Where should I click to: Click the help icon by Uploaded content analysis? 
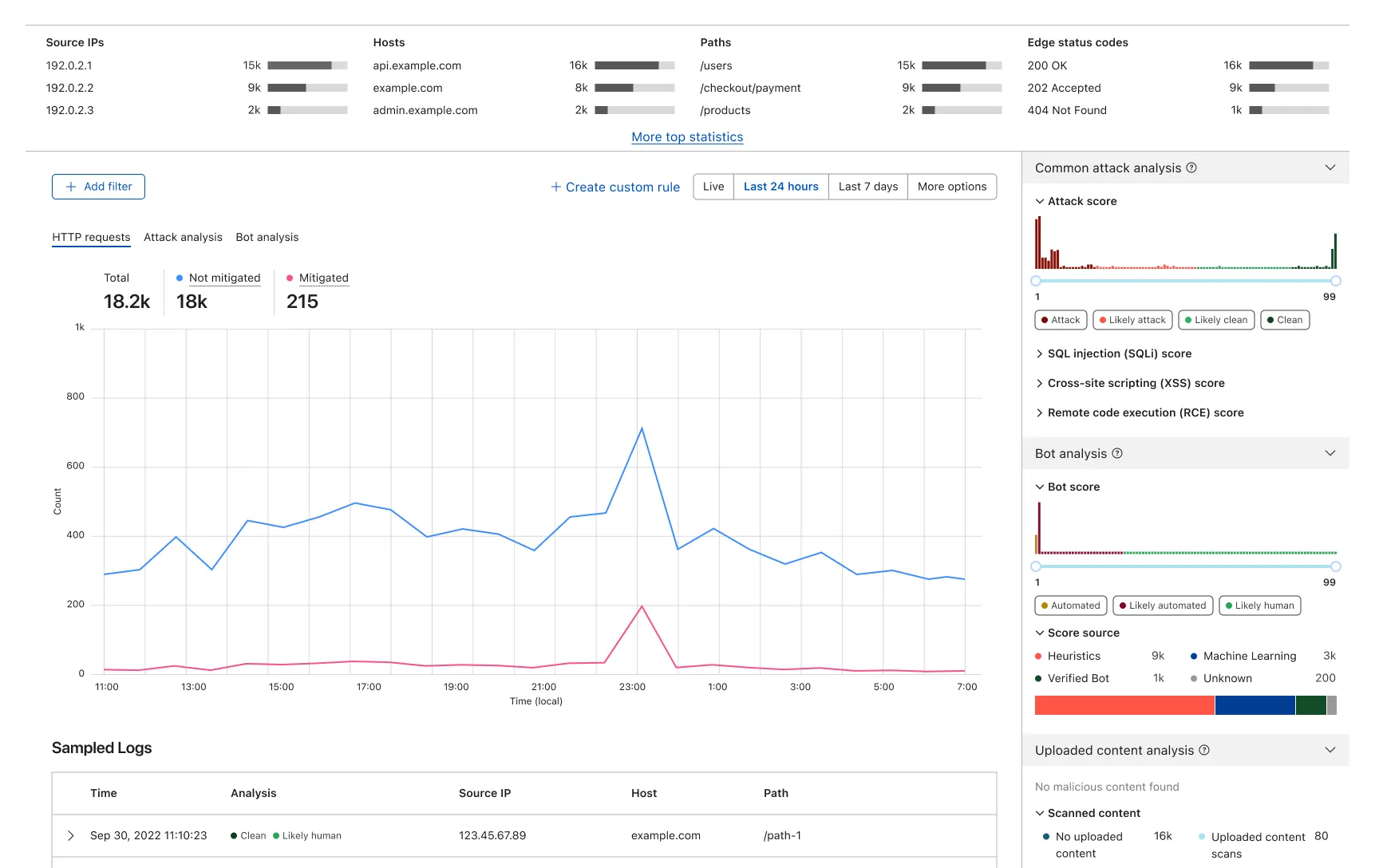coord(1204,751)
